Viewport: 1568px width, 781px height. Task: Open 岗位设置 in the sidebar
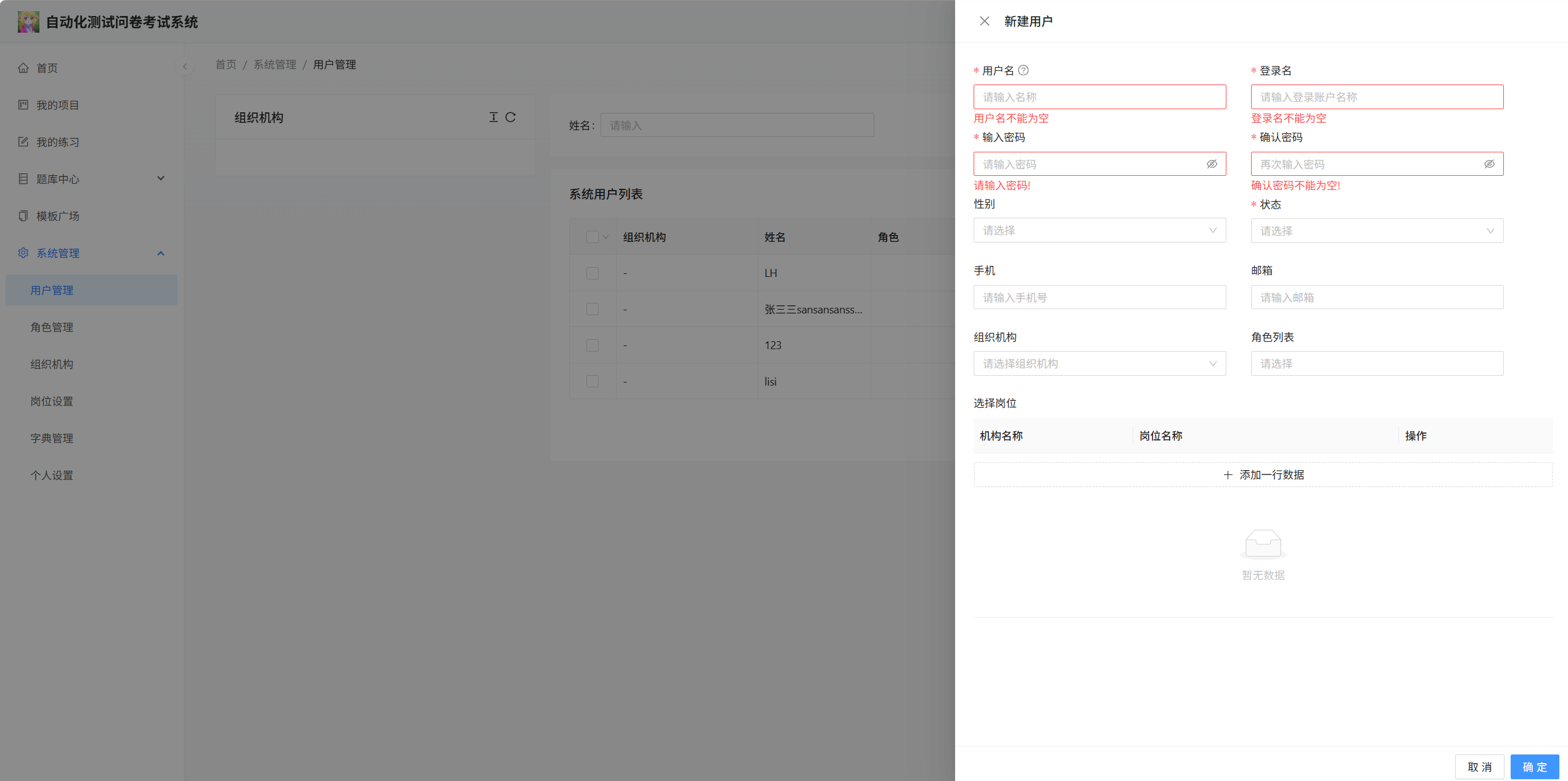(52, 401)
